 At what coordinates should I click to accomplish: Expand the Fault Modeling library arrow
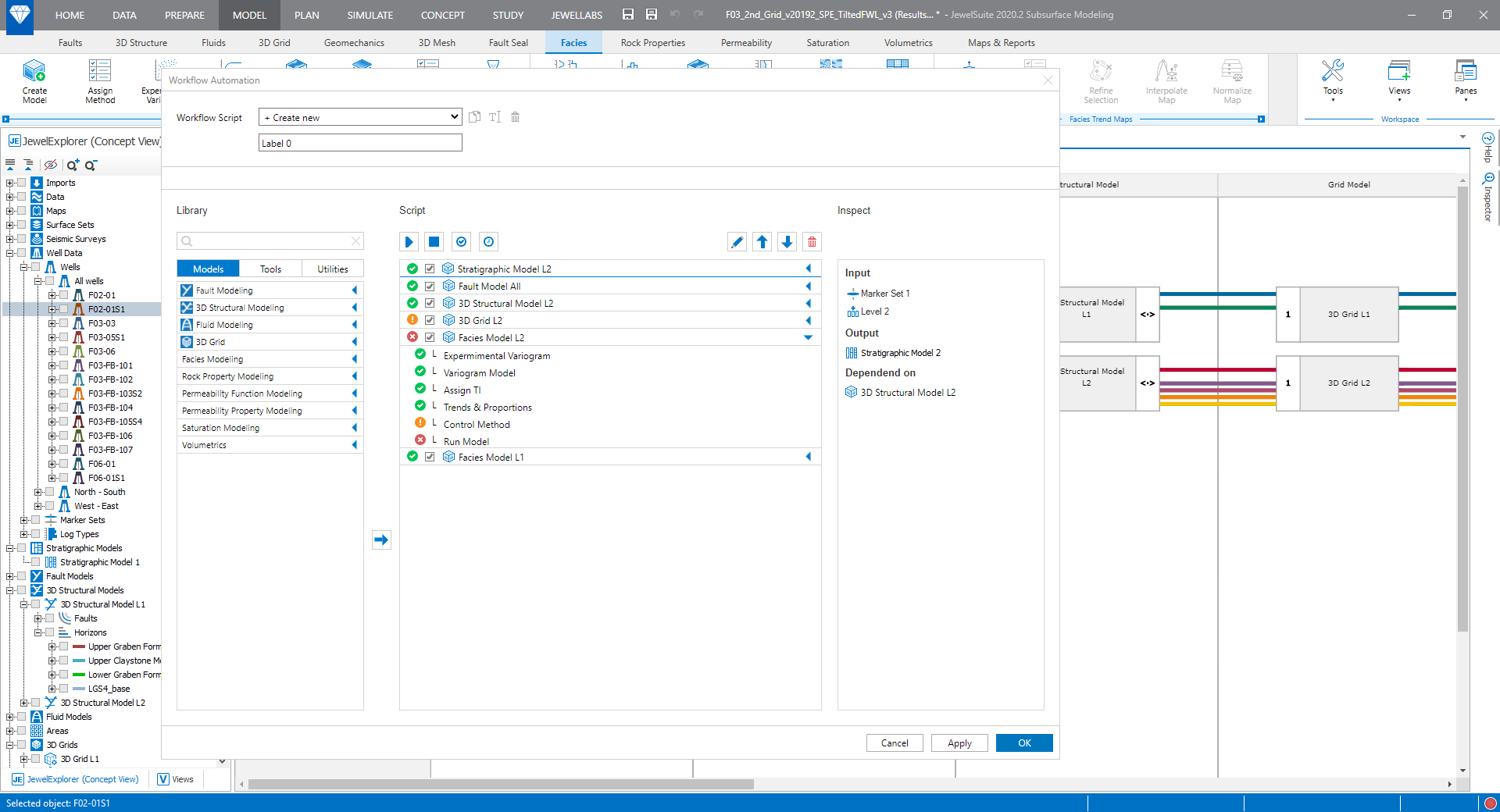(x=354, y=290)
